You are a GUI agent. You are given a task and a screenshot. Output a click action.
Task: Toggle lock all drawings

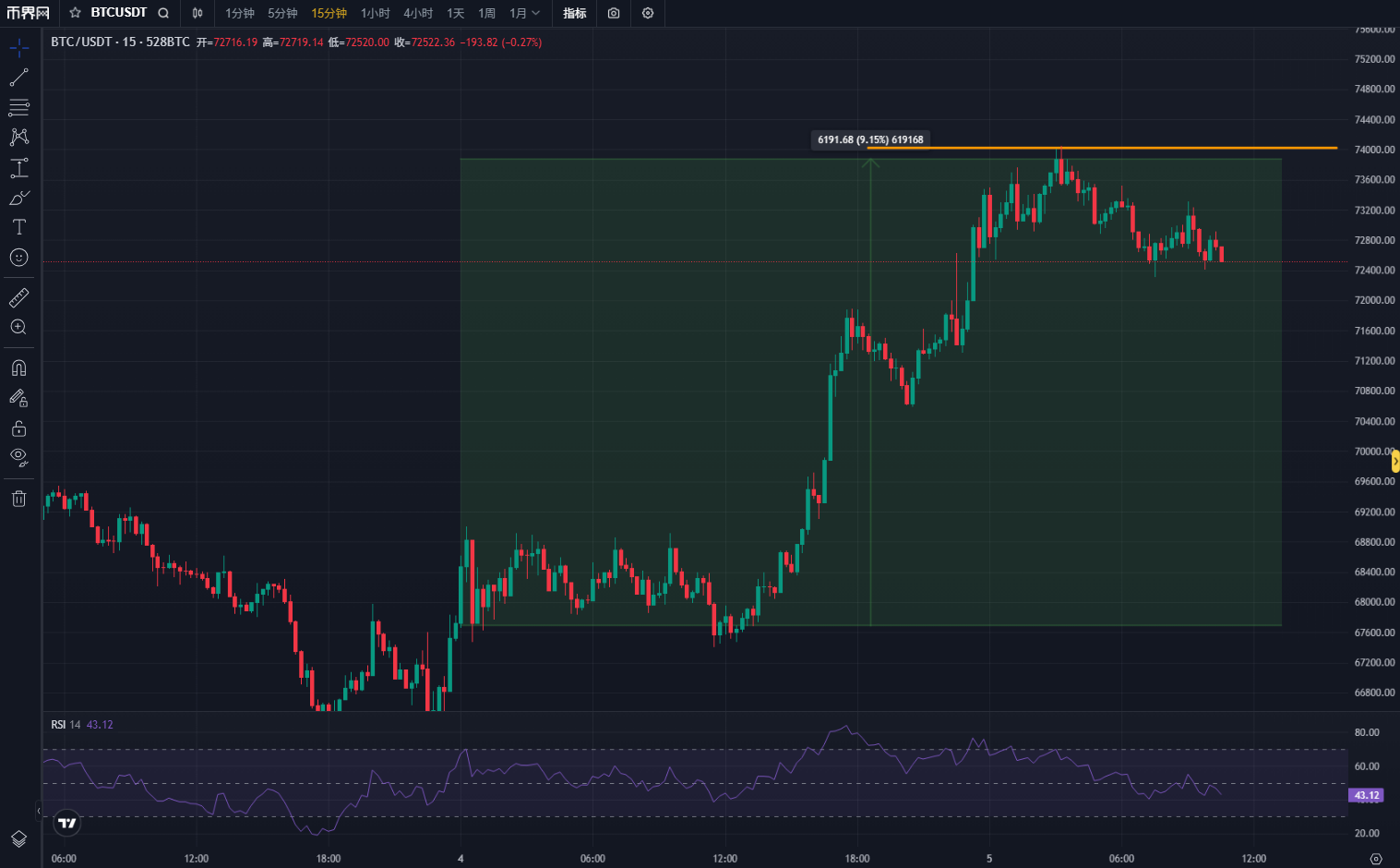(x=18, y=428)
